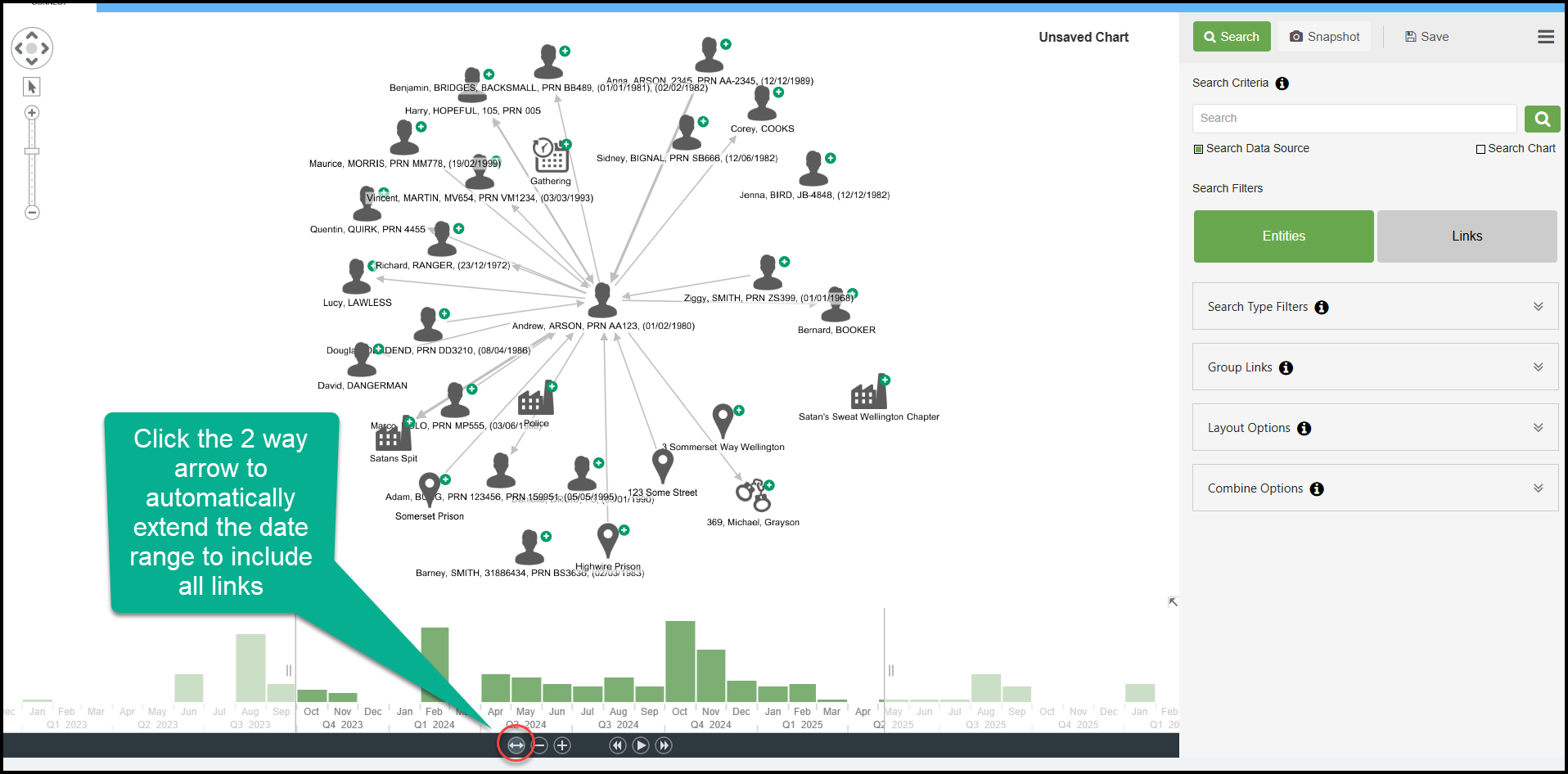Click the handcuffs icon for Michael Grayson

[x=753, y=496]
